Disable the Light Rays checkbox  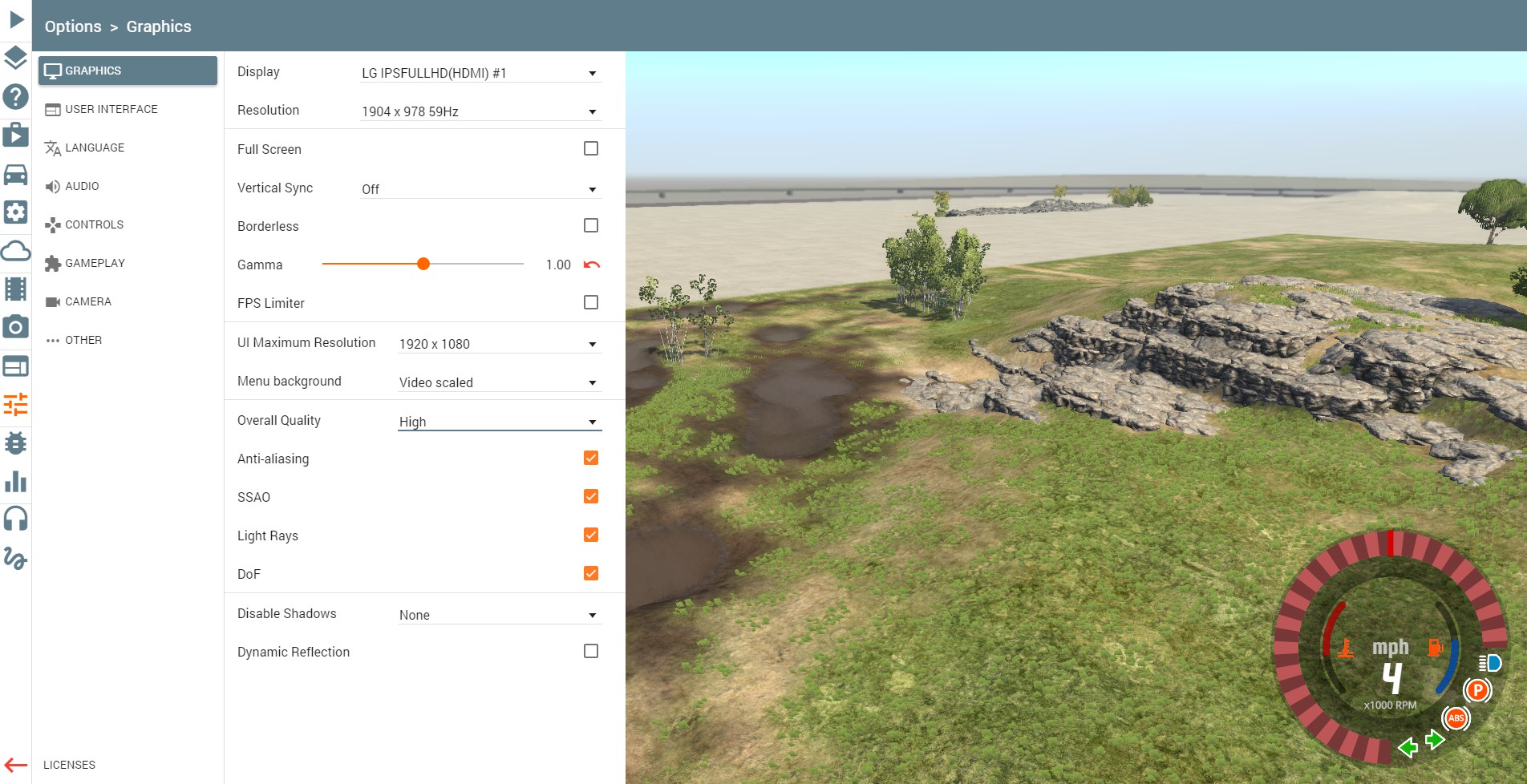(x=591, y=535)
